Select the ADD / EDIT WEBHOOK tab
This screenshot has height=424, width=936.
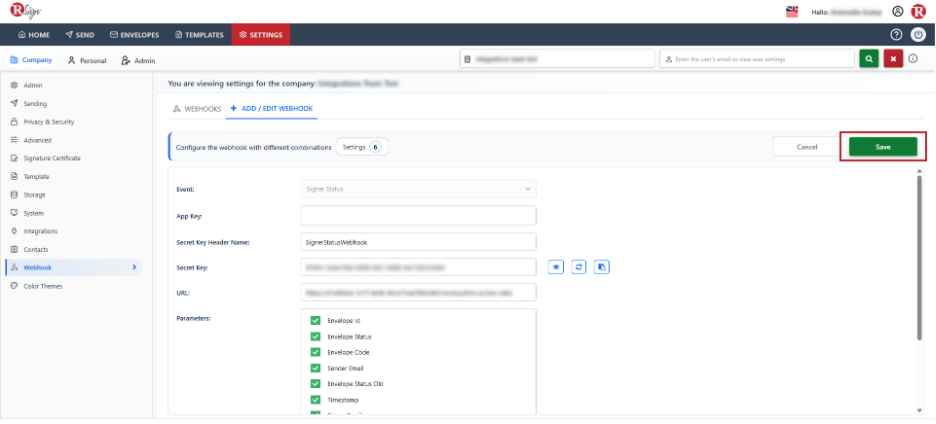[x=272, y=109]
